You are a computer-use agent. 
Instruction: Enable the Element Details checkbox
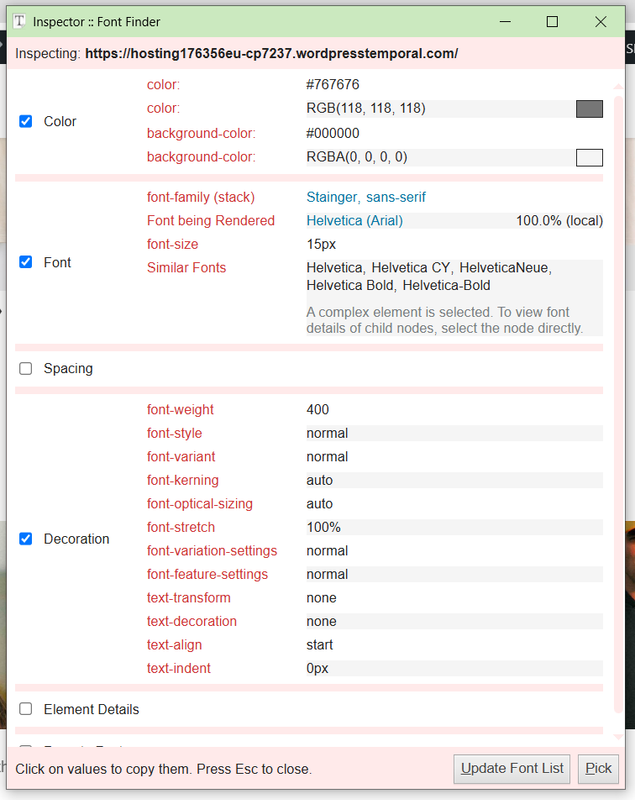tap(26, 709)
